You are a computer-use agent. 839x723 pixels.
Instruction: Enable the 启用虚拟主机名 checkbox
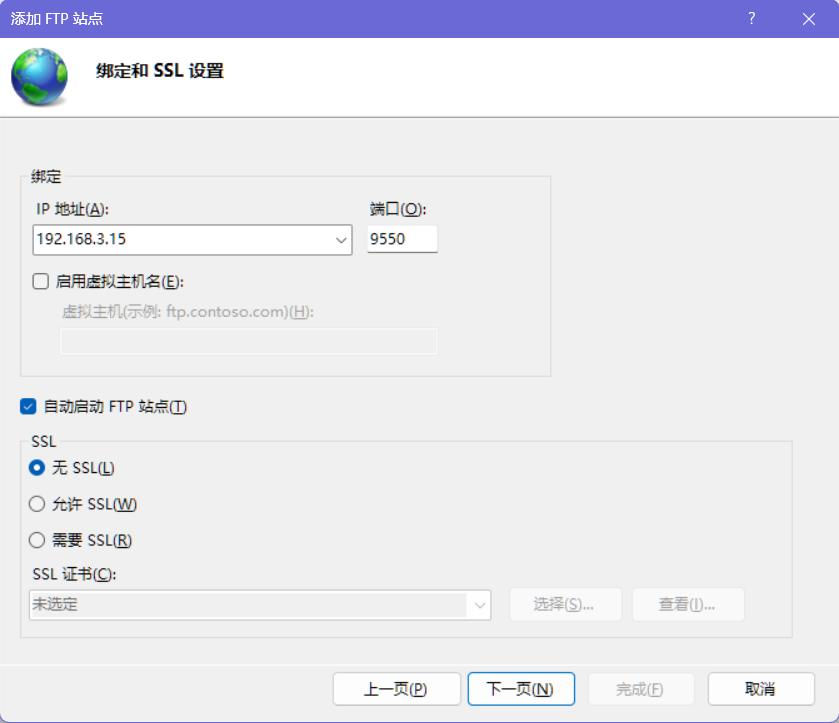[x=41, y=281]
